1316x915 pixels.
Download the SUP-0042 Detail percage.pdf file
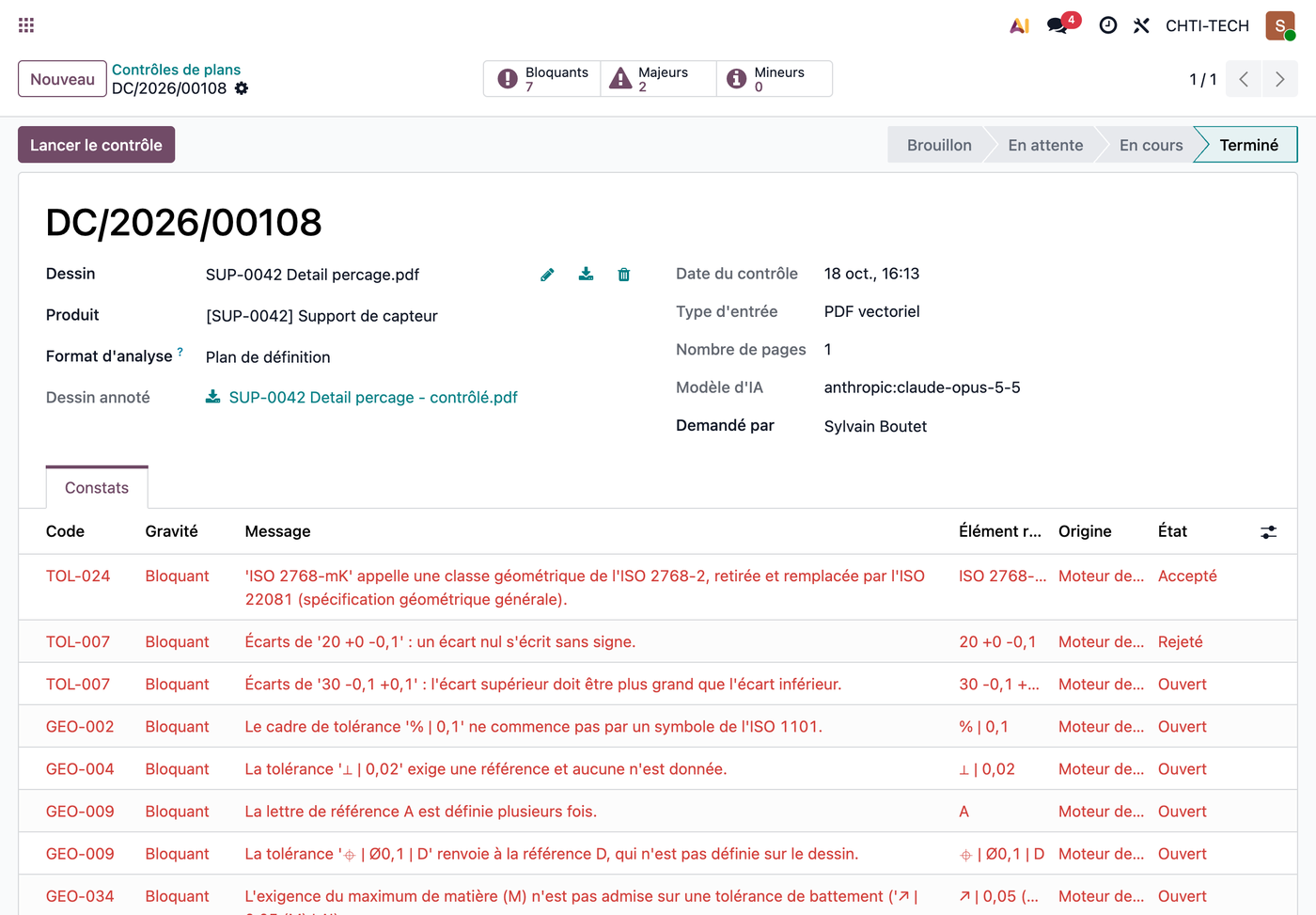(x=586, y=274)
